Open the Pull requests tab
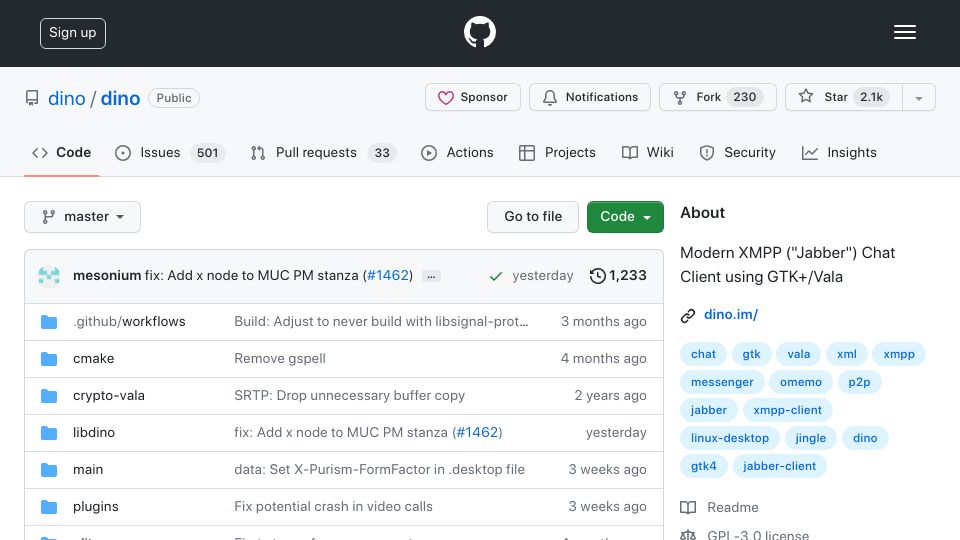960x540 pixels. click(323, 152)
